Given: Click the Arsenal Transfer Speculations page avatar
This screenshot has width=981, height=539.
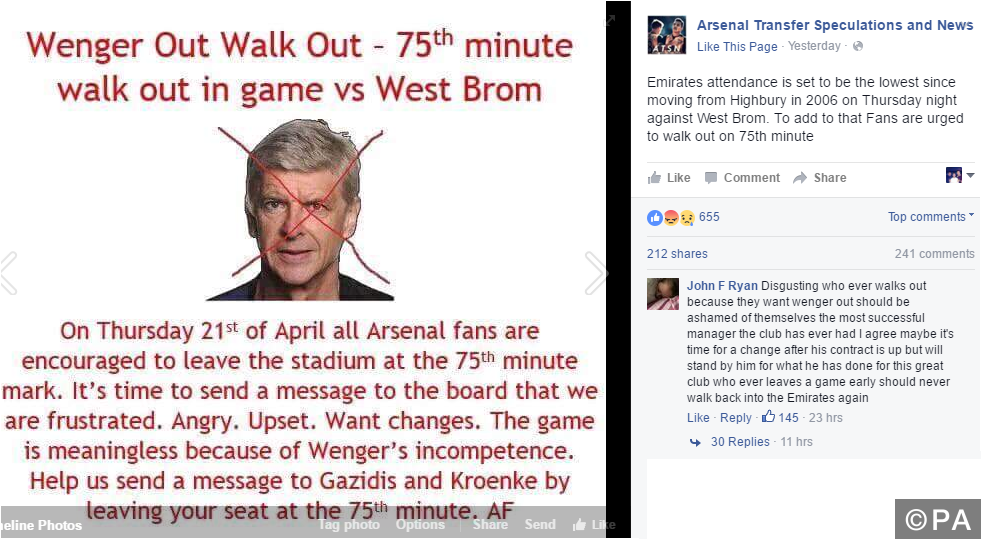Looking at the screenshot, I should pos(666,35).
